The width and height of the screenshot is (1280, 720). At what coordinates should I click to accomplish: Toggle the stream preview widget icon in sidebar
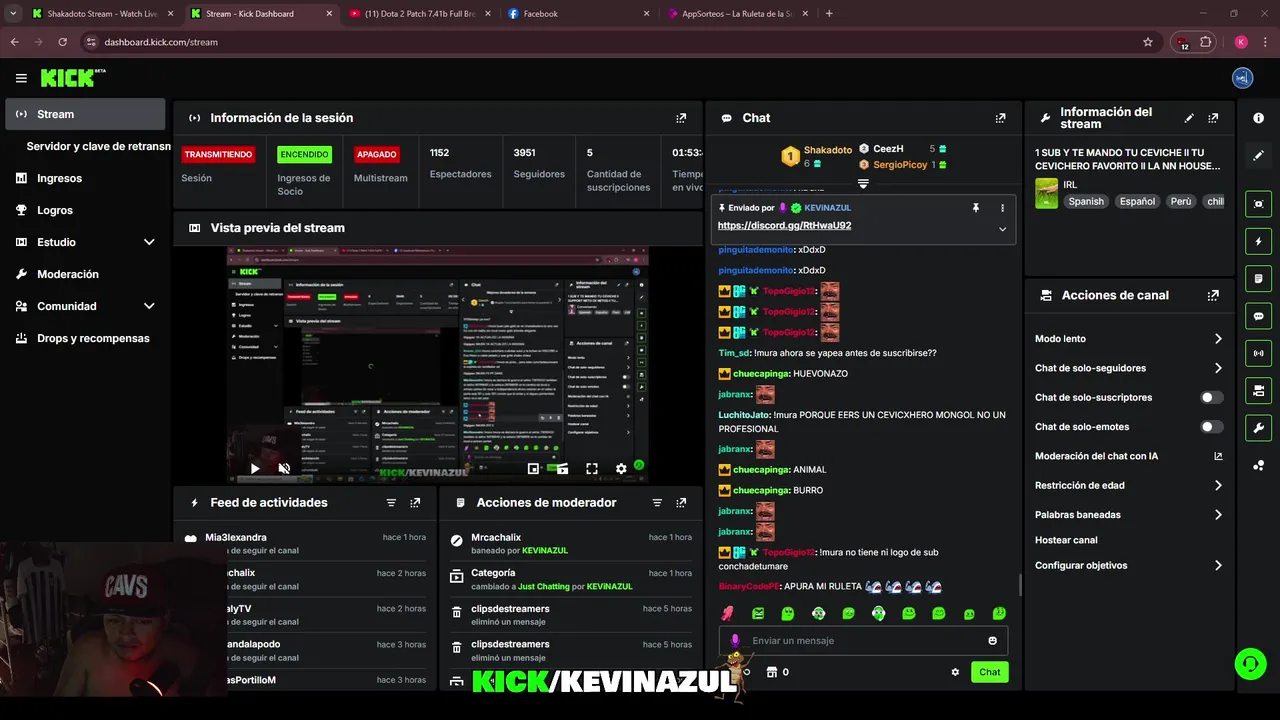1258,204
